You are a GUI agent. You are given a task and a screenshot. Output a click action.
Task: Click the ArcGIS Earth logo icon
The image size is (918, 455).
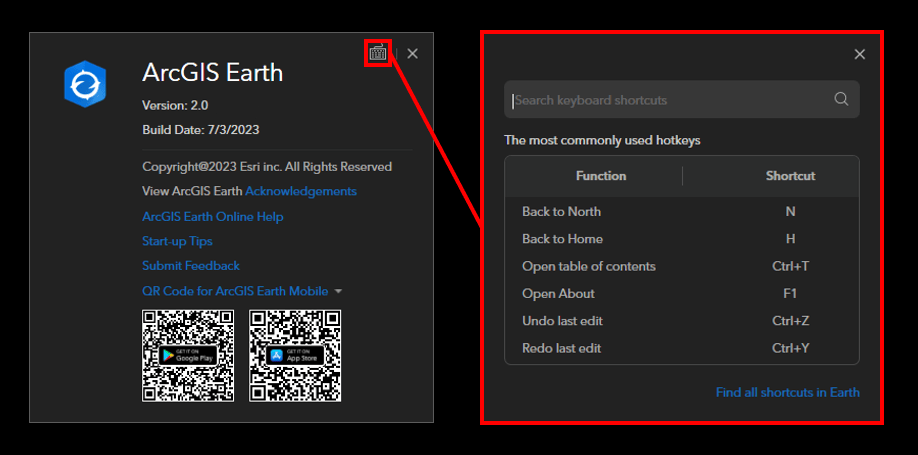(x=85, y=84)
